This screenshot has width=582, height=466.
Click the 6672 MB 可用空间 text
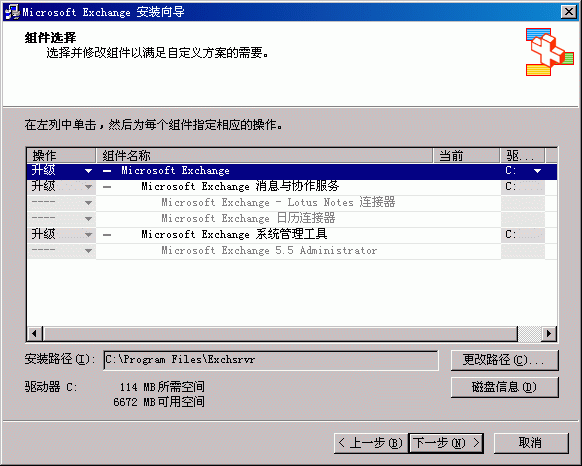159,402
